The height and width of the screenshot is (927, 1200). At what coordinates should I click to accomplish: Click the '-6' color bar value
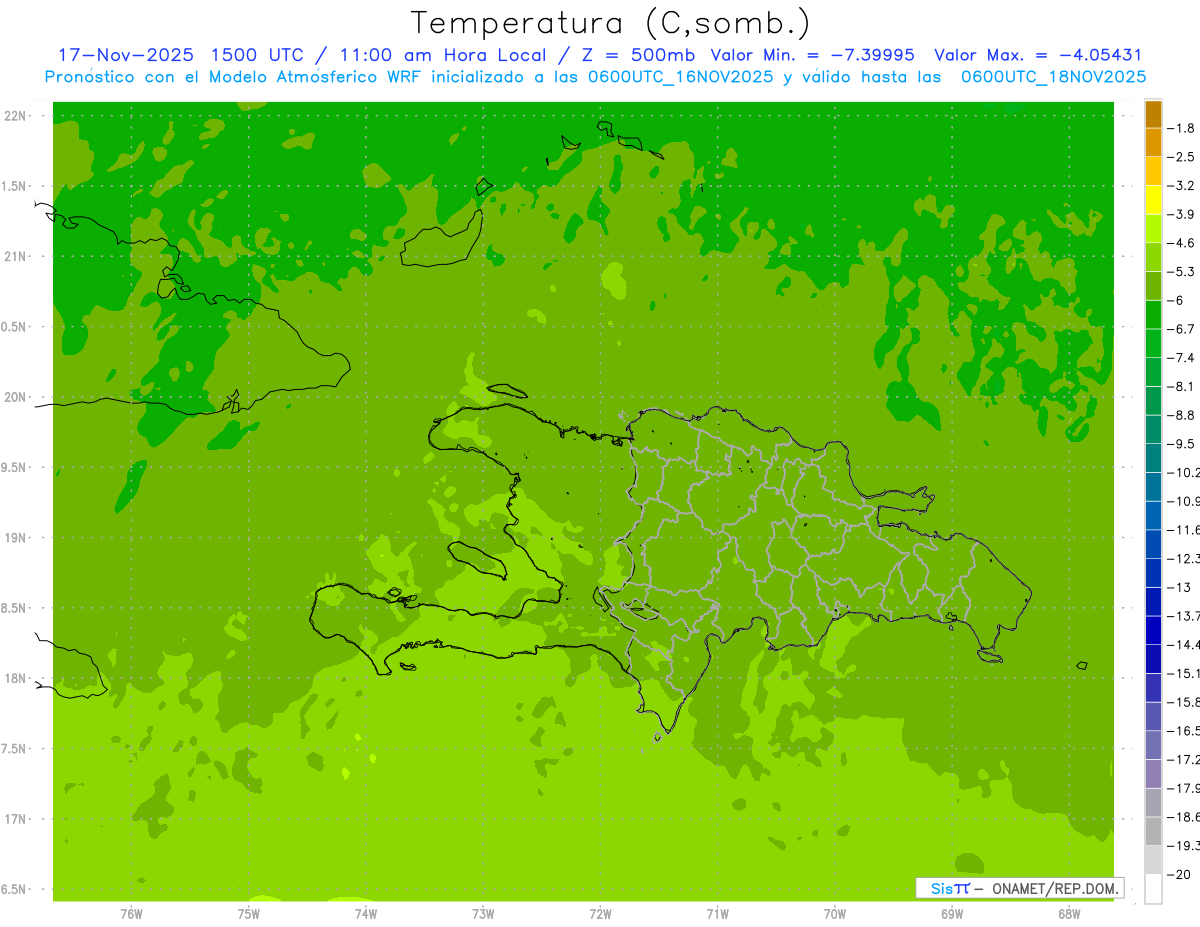click(1176, 300)
